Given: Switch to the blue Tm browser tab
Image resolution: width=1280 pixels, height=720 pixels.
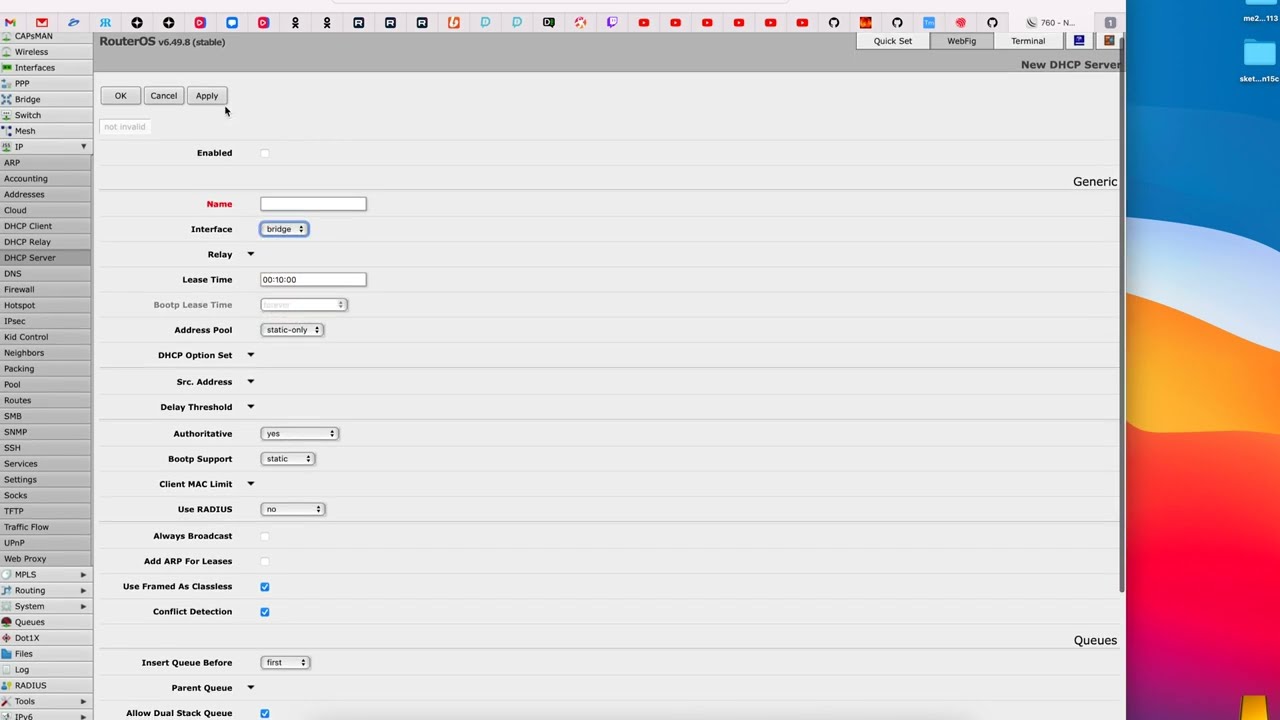Looking at the screenshot, I should tap(929, 22).
